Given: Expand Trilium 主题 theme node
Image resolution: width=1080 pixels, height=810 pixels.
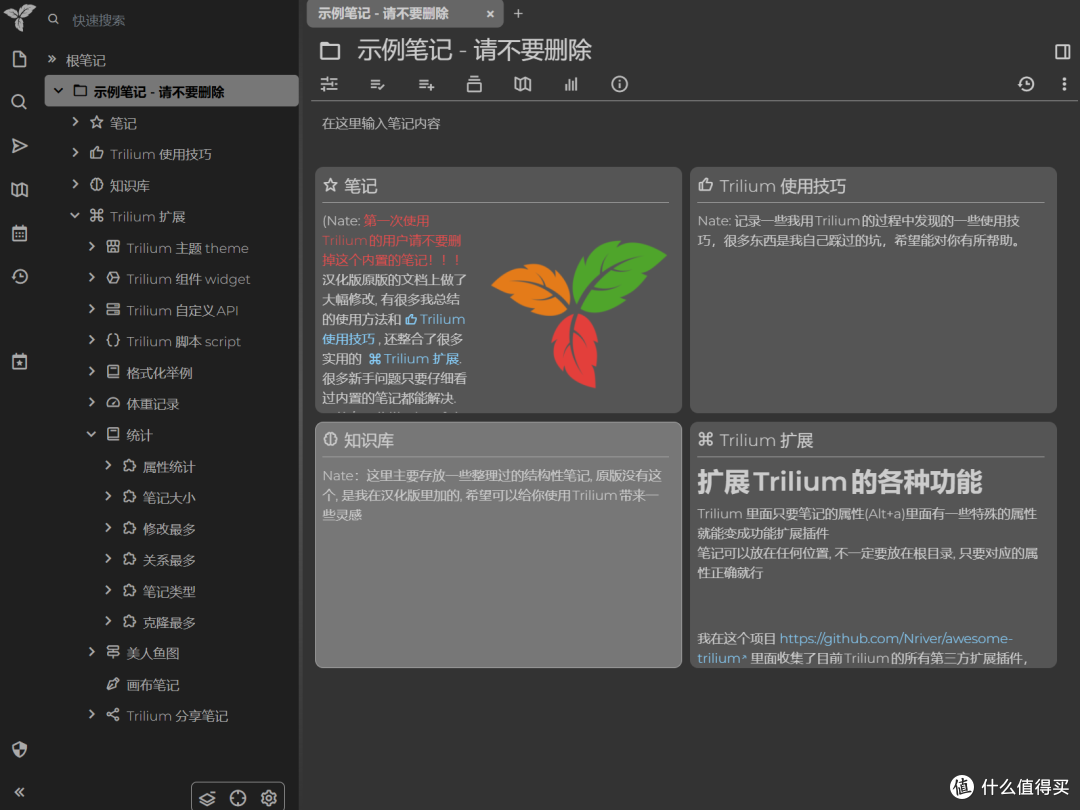Looking at the screenshot, I should pyautogui.click(x=92, y=246).
